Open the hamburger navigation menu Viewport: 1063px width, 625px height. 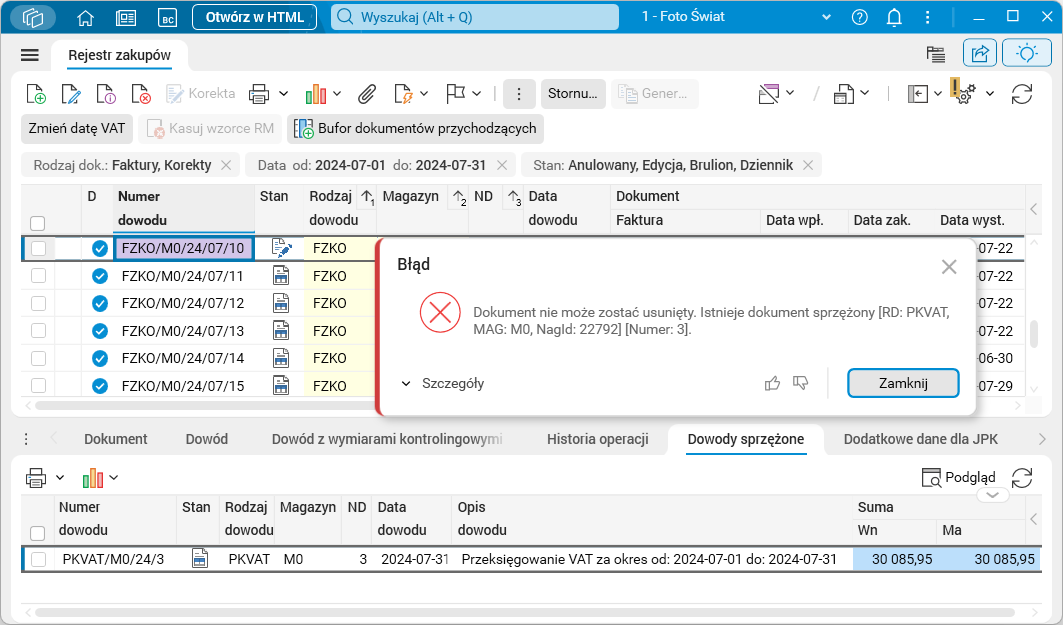[30, 55]
